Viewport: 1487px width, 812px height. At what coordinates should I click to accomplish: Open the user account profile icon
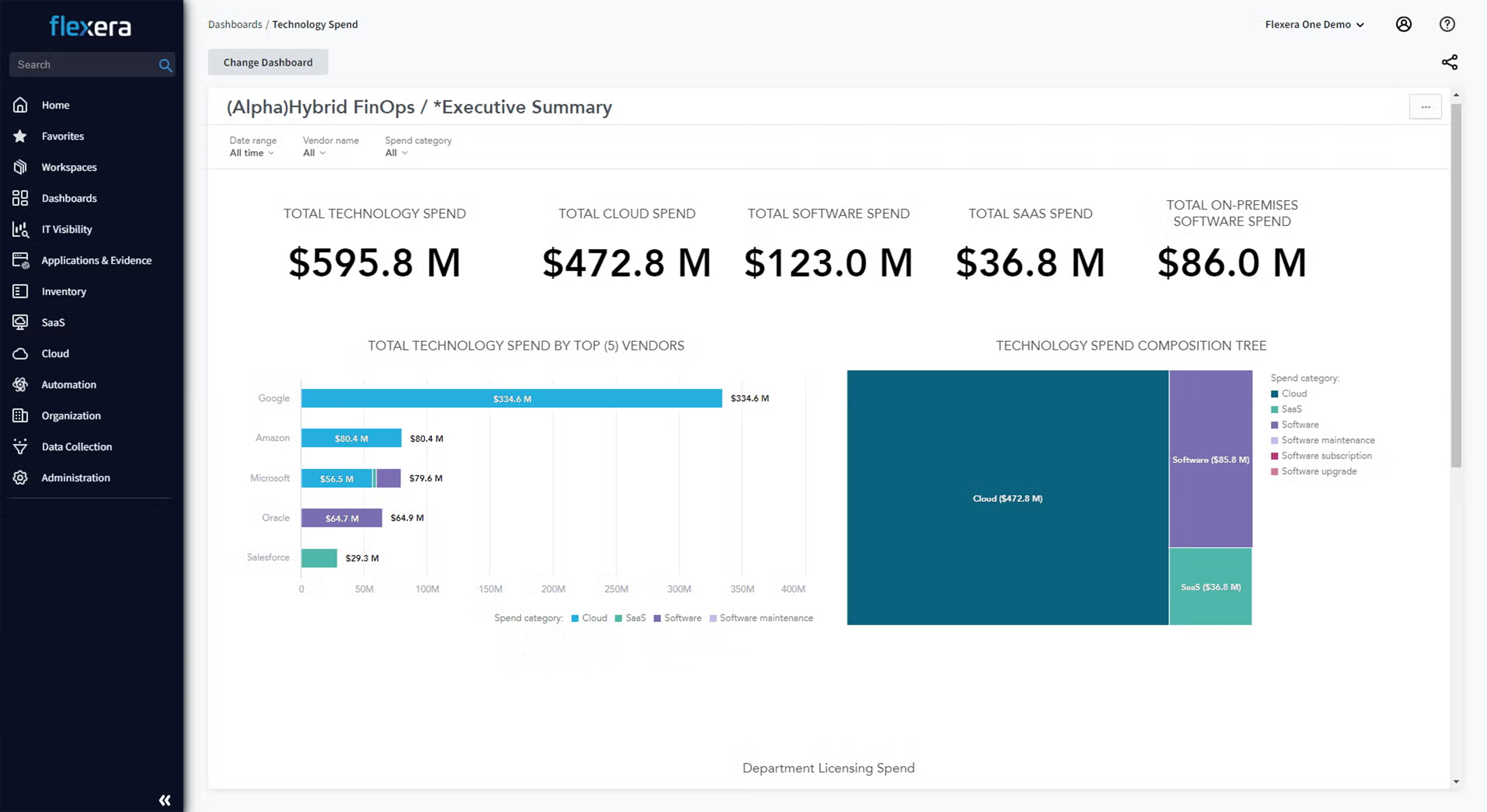tap(1403, 24)
